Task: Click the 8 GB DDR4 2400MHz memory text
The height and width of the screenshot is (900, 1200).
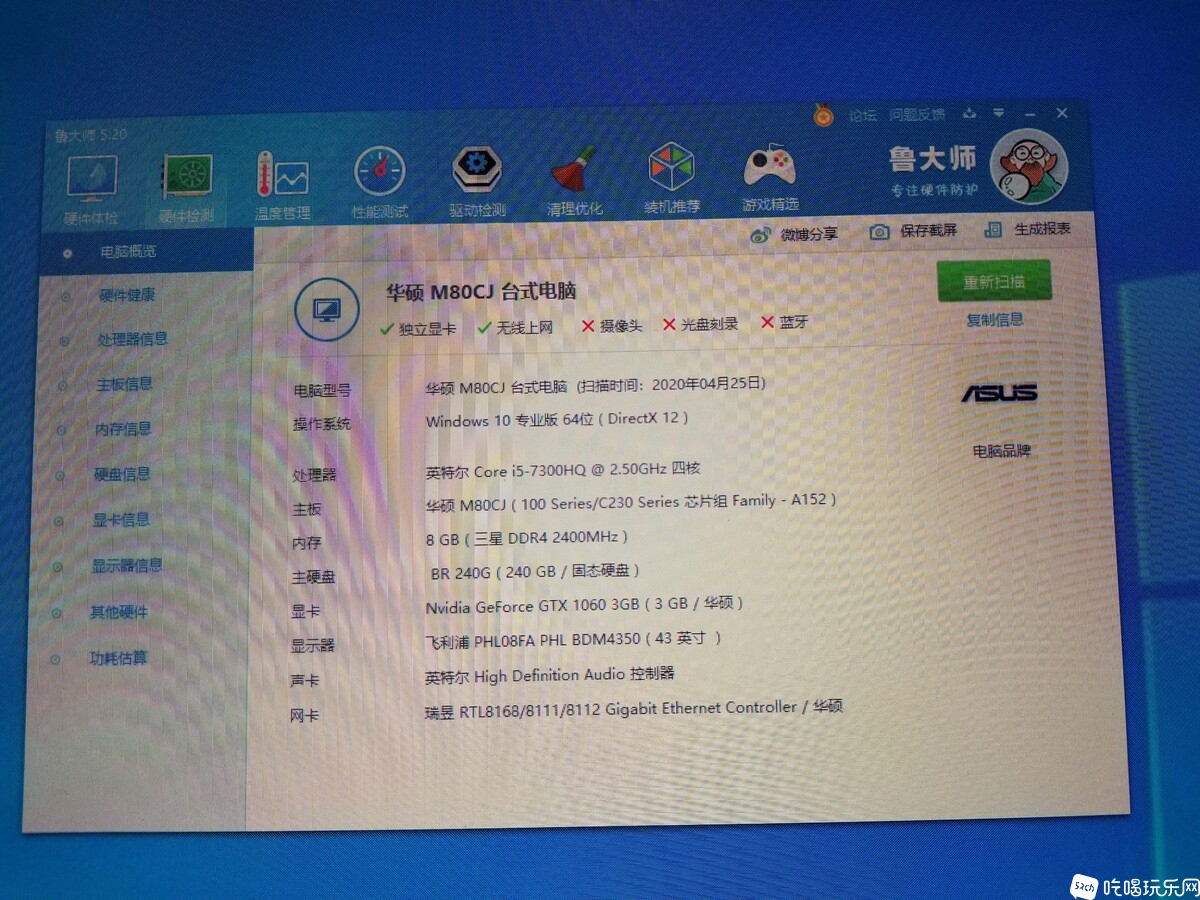Action: pyautogui.click(x=527, y=538)
